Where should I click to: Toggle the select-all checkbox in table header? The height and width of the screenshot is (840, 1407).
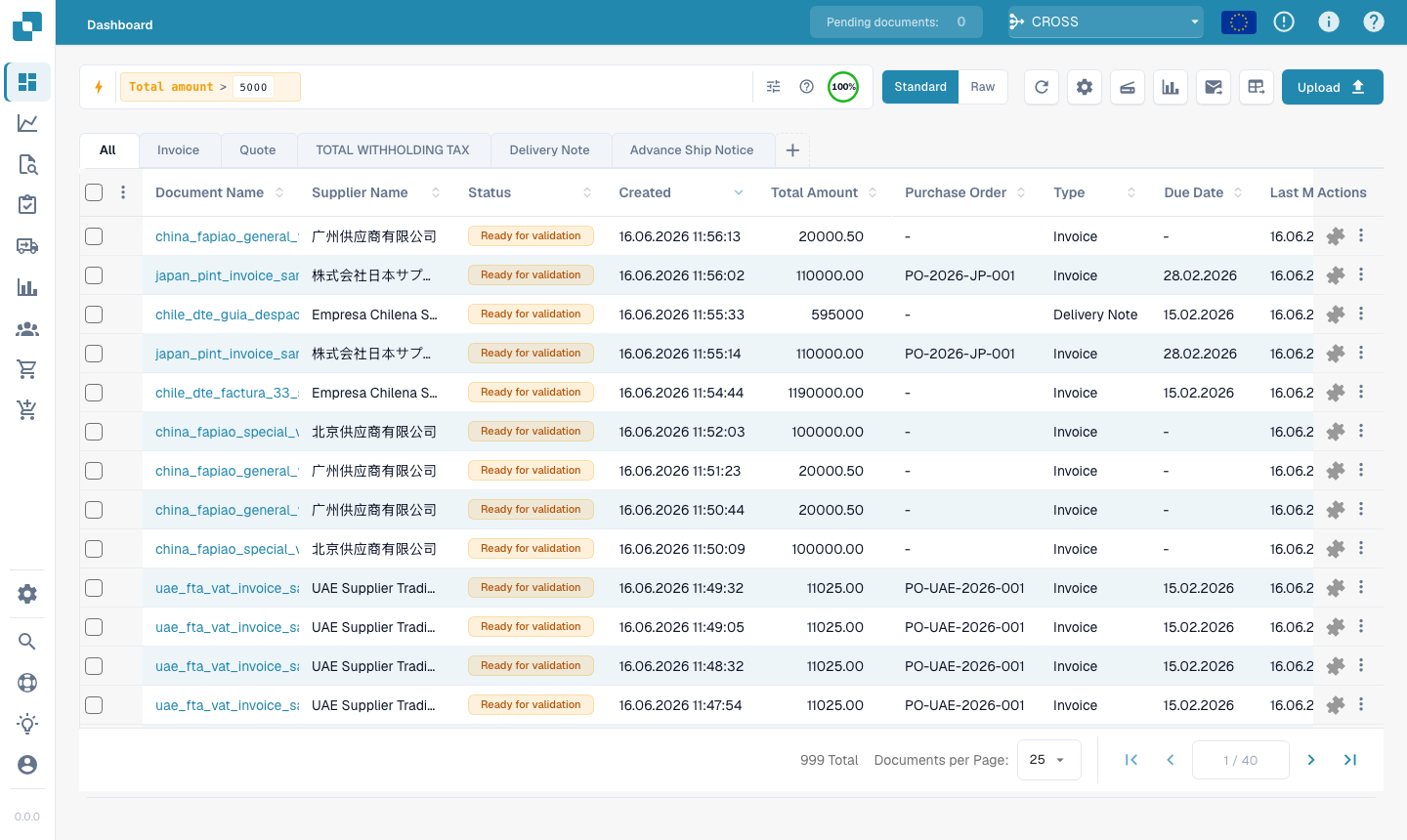[94, 192]
